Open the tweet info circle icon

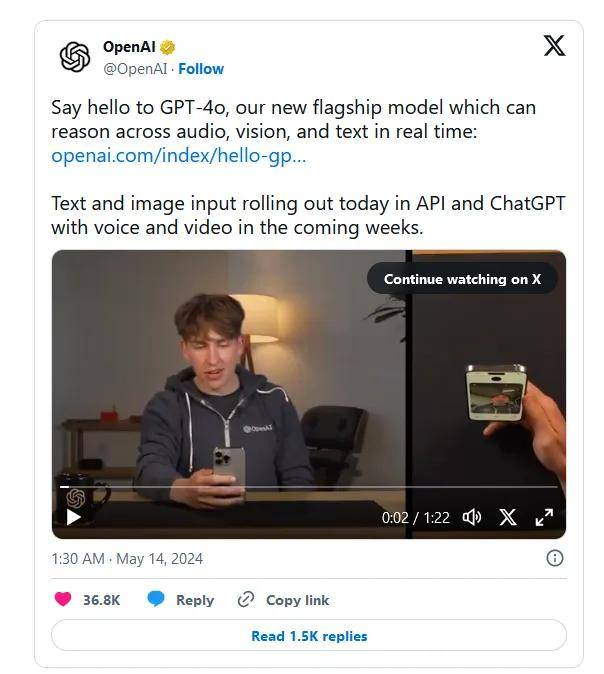coord(555,558)
